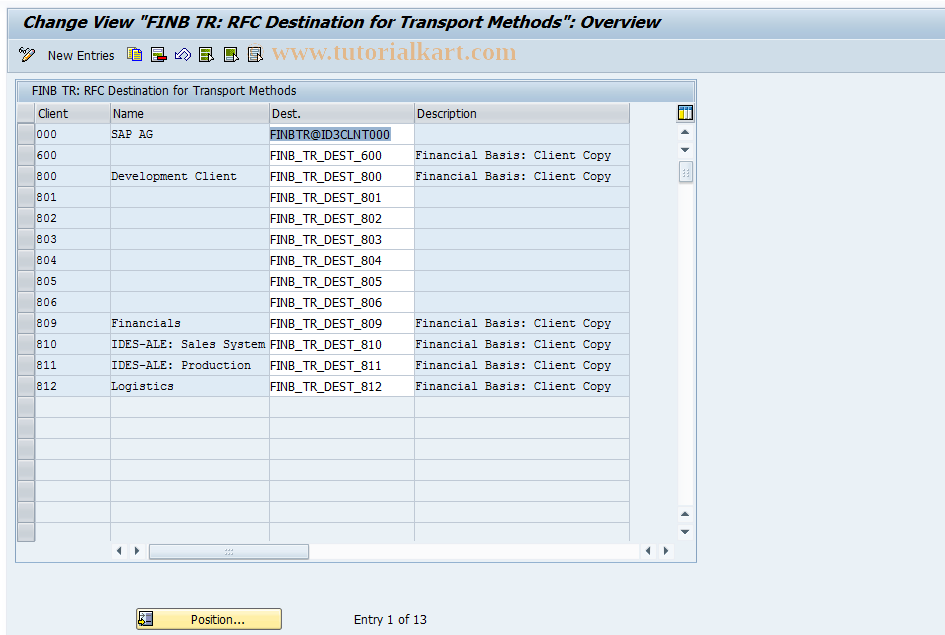
Task: Click far-right horizontal scroll right arrow
Action: point(666,551)
